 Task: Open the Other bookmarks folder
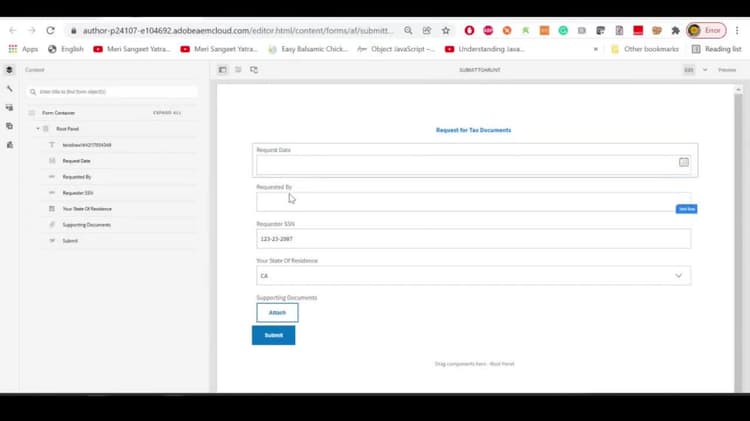tap(645, 49)
